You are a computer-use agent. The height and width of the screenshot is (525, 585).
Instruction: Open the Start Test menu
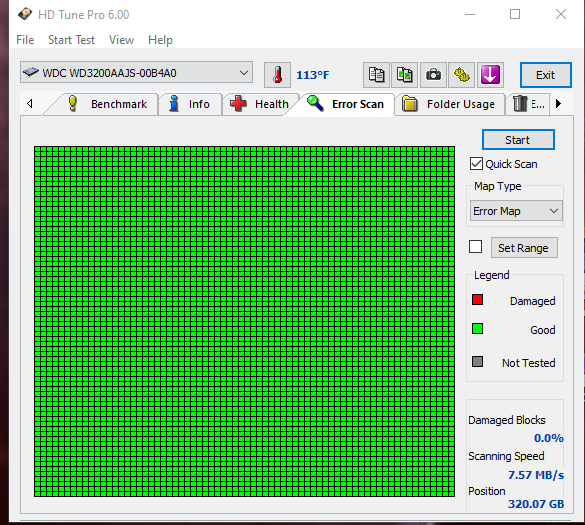tap(71, 40)
